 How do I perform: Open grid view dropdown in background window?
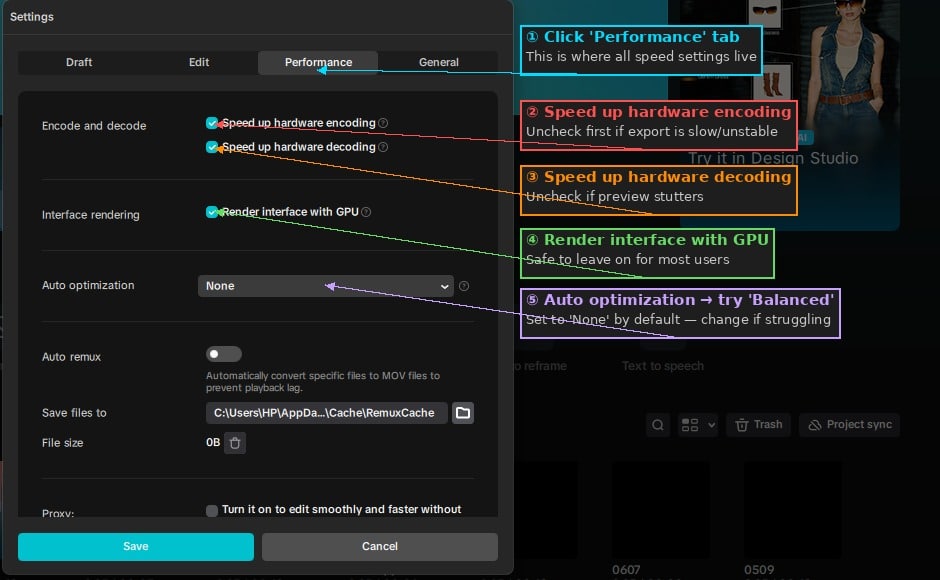698,425
